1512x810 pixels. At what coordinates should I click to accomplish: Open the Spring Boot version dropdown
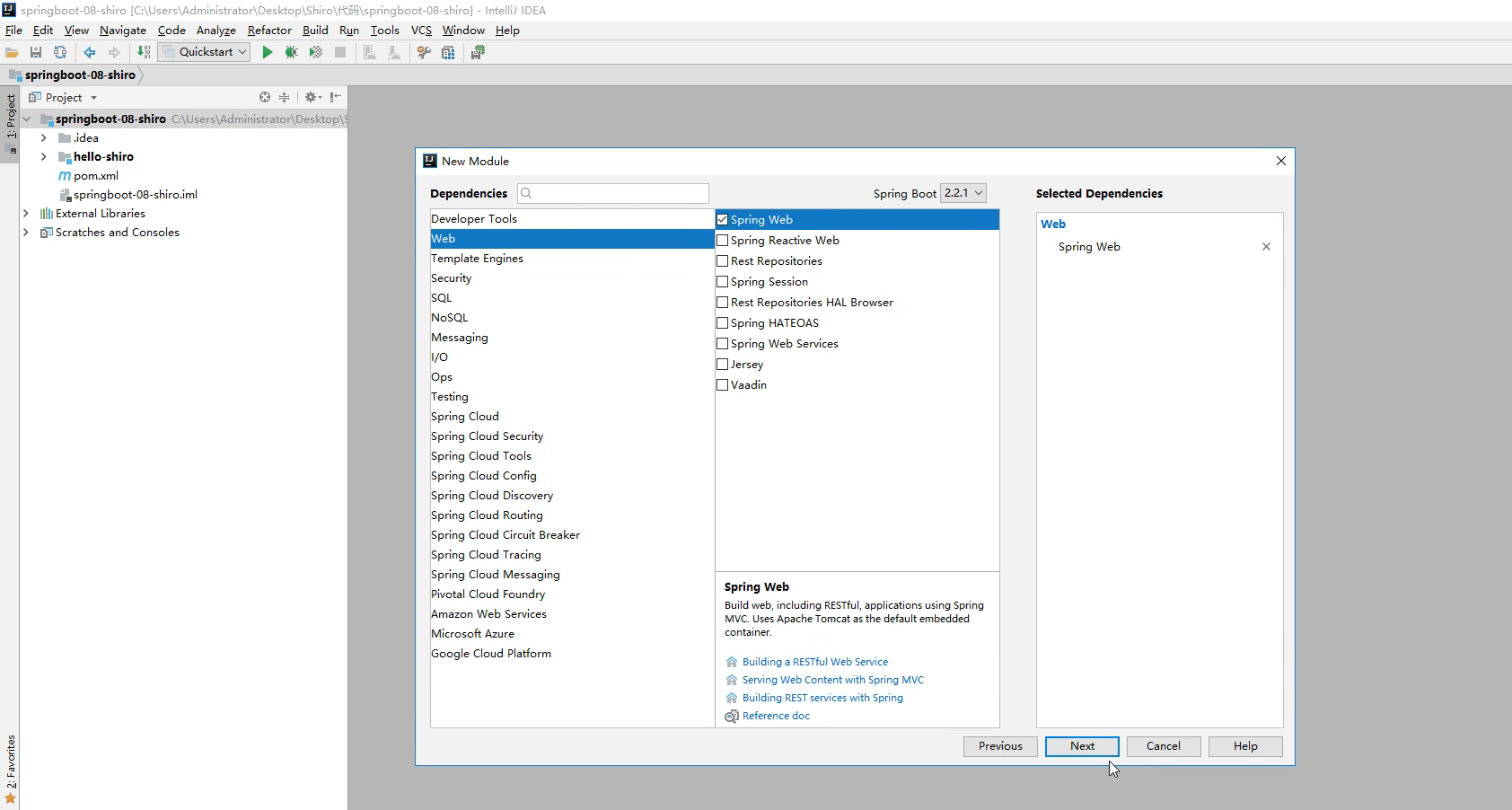pos(963,193)
